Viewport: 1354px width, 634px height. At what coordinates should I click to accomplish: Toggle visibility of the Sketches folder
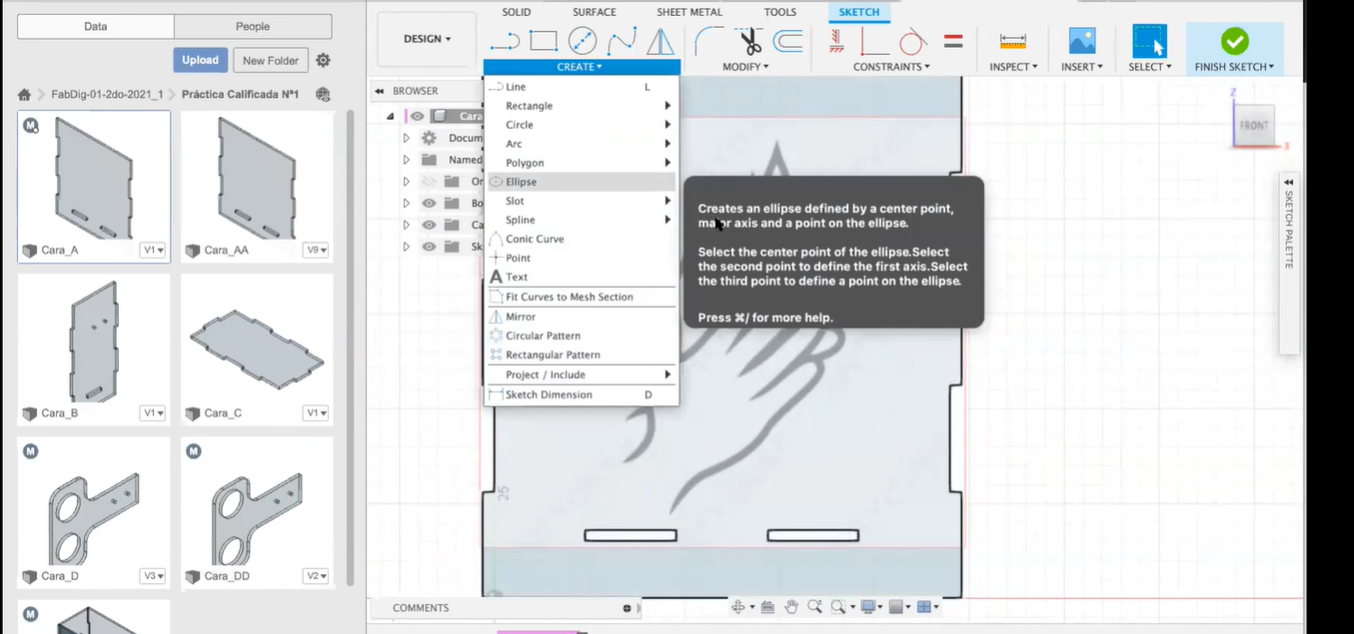[x=428, y=245]
